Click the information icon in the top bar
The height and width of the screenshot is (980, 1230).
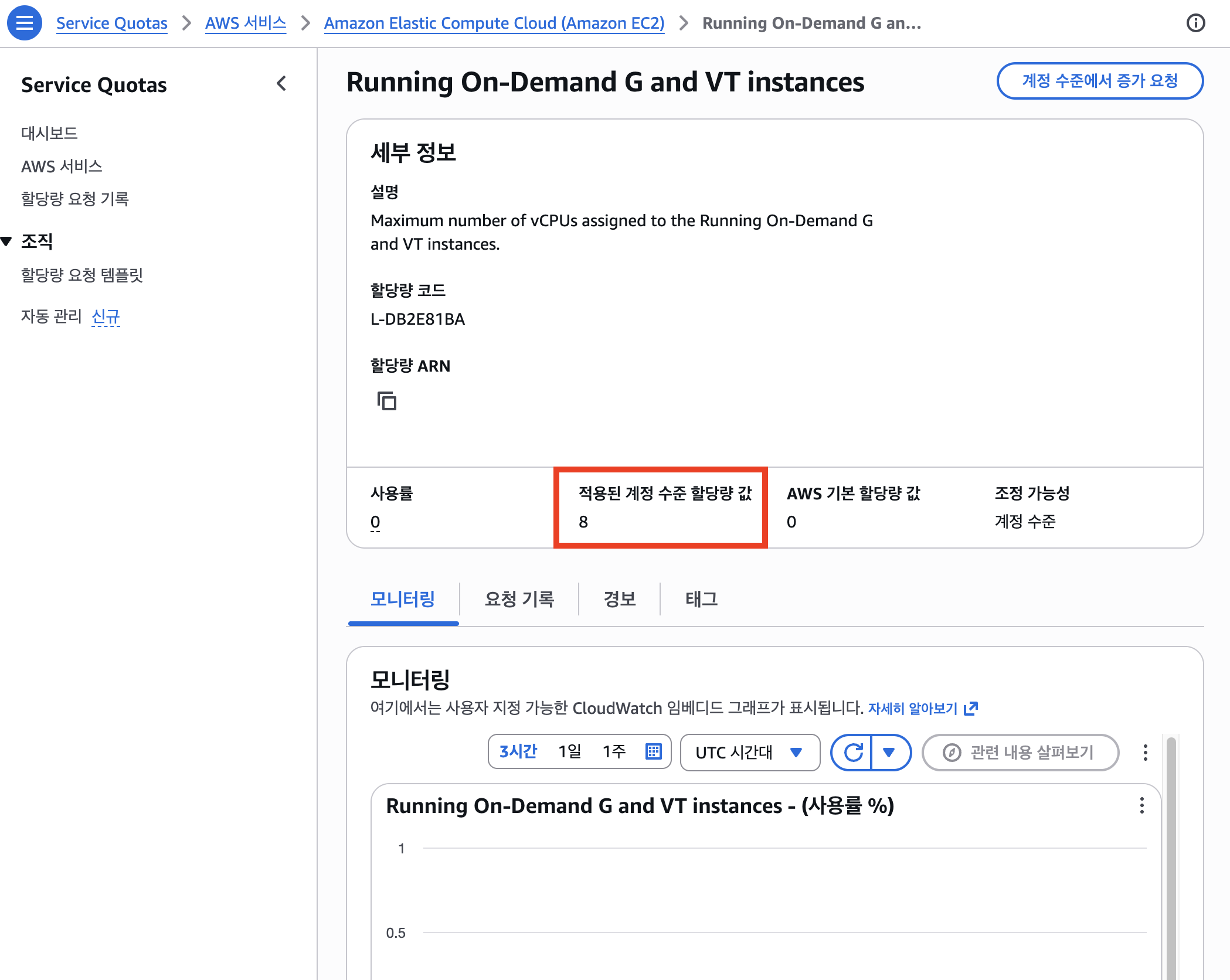(x=1197, y=23)
